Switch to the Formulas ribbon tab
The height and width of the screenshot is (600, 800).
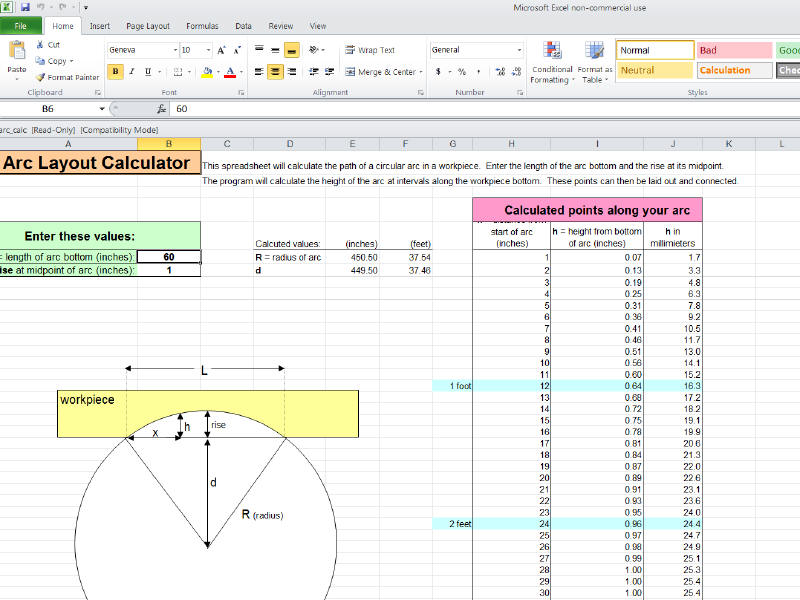coord(204,26)
